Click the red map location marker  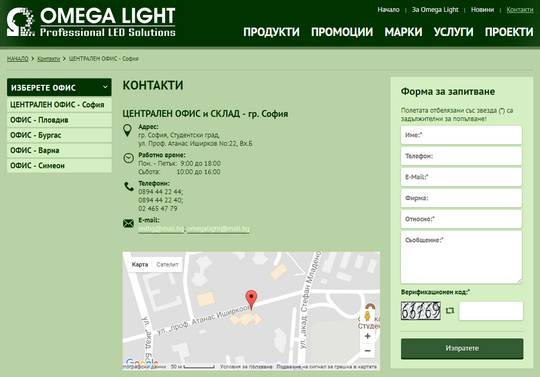coord(251,300)
